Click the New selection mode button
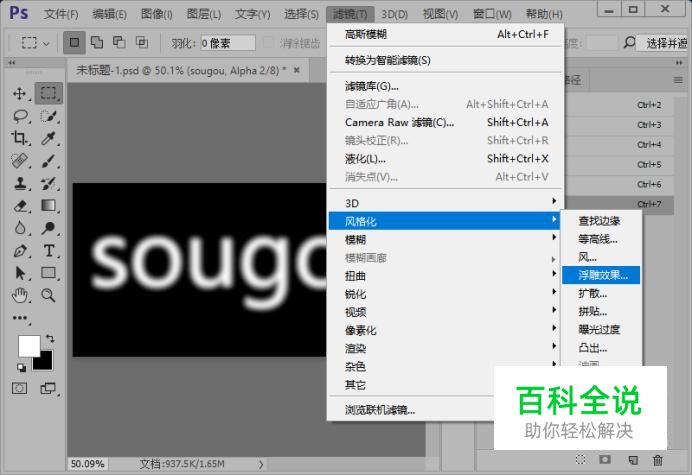The height and width of the screenshot is (475, 692). tap(74, 43)
